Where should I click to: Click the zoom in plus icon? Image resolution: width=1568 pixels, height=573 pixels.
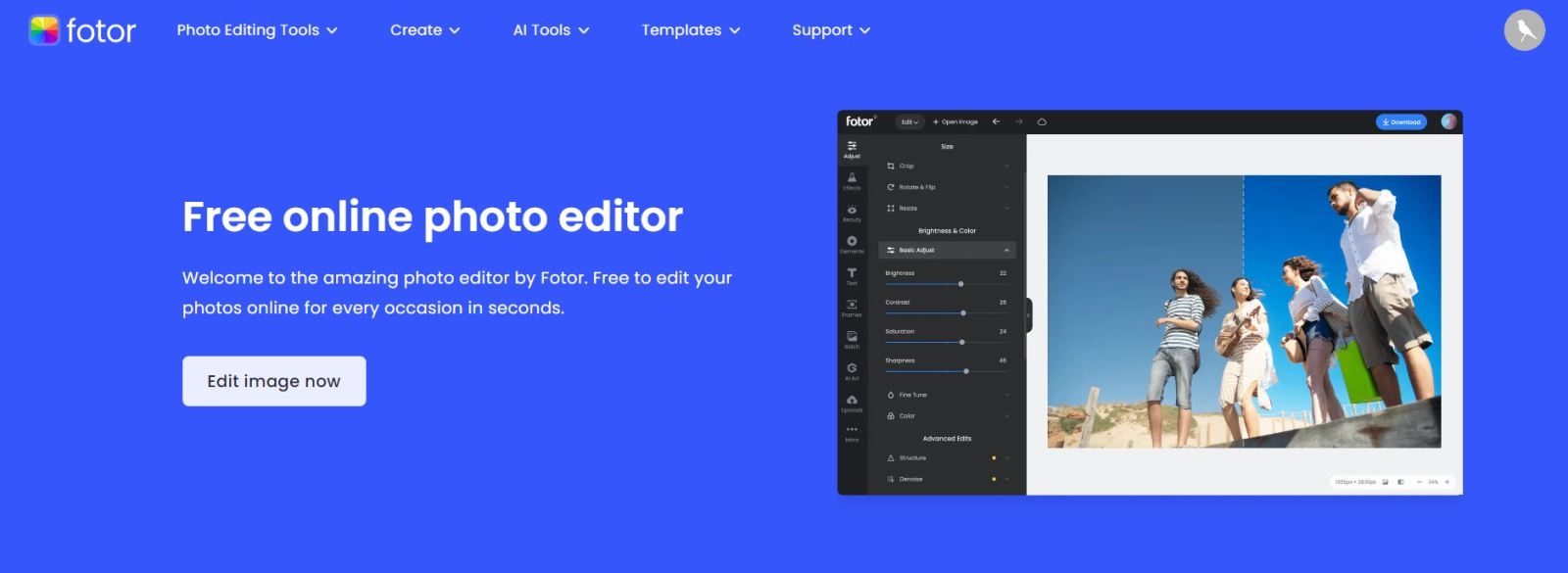click(1446, 482)
